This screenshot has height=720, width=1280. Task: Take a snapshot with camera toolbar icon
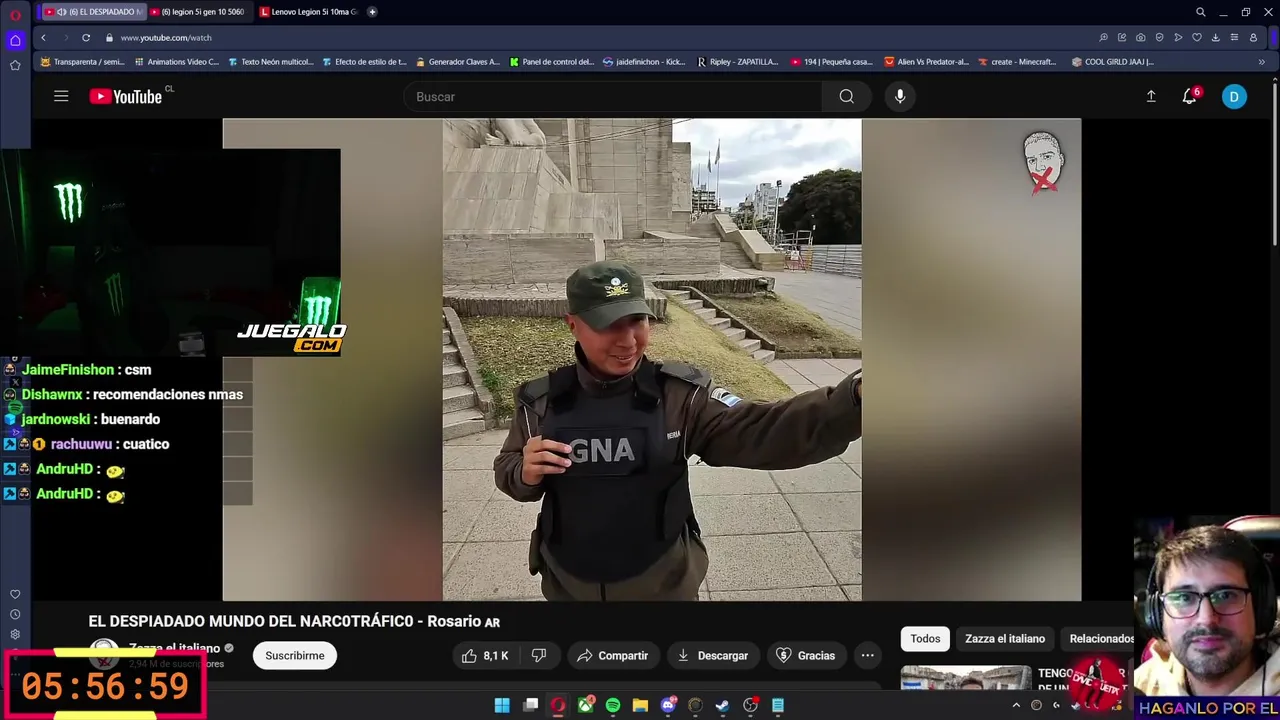[1140, 37]
